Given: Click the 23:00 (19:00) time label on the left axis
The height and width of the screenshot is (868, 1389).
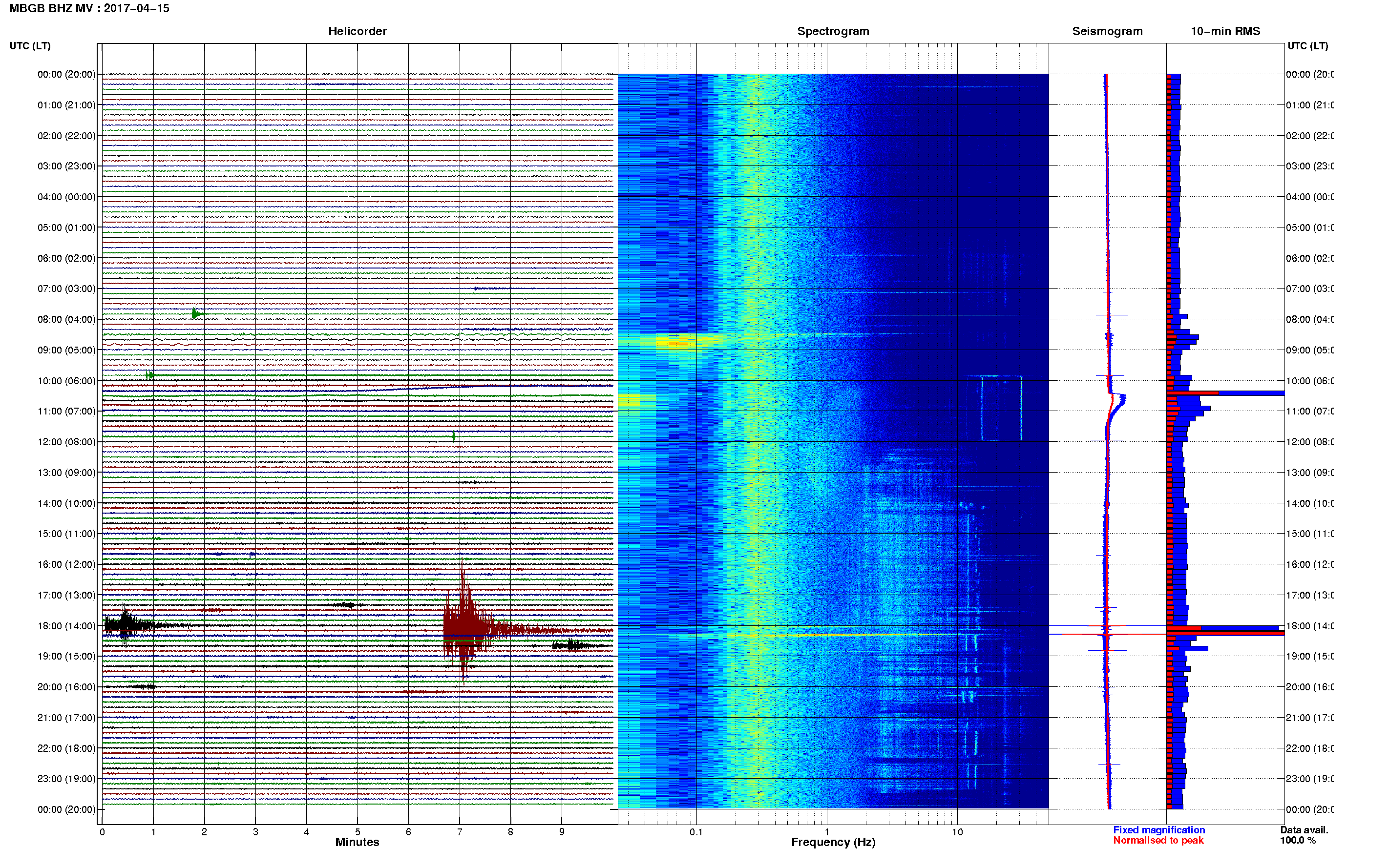Looking at the screenshot, I should point(66,779).
